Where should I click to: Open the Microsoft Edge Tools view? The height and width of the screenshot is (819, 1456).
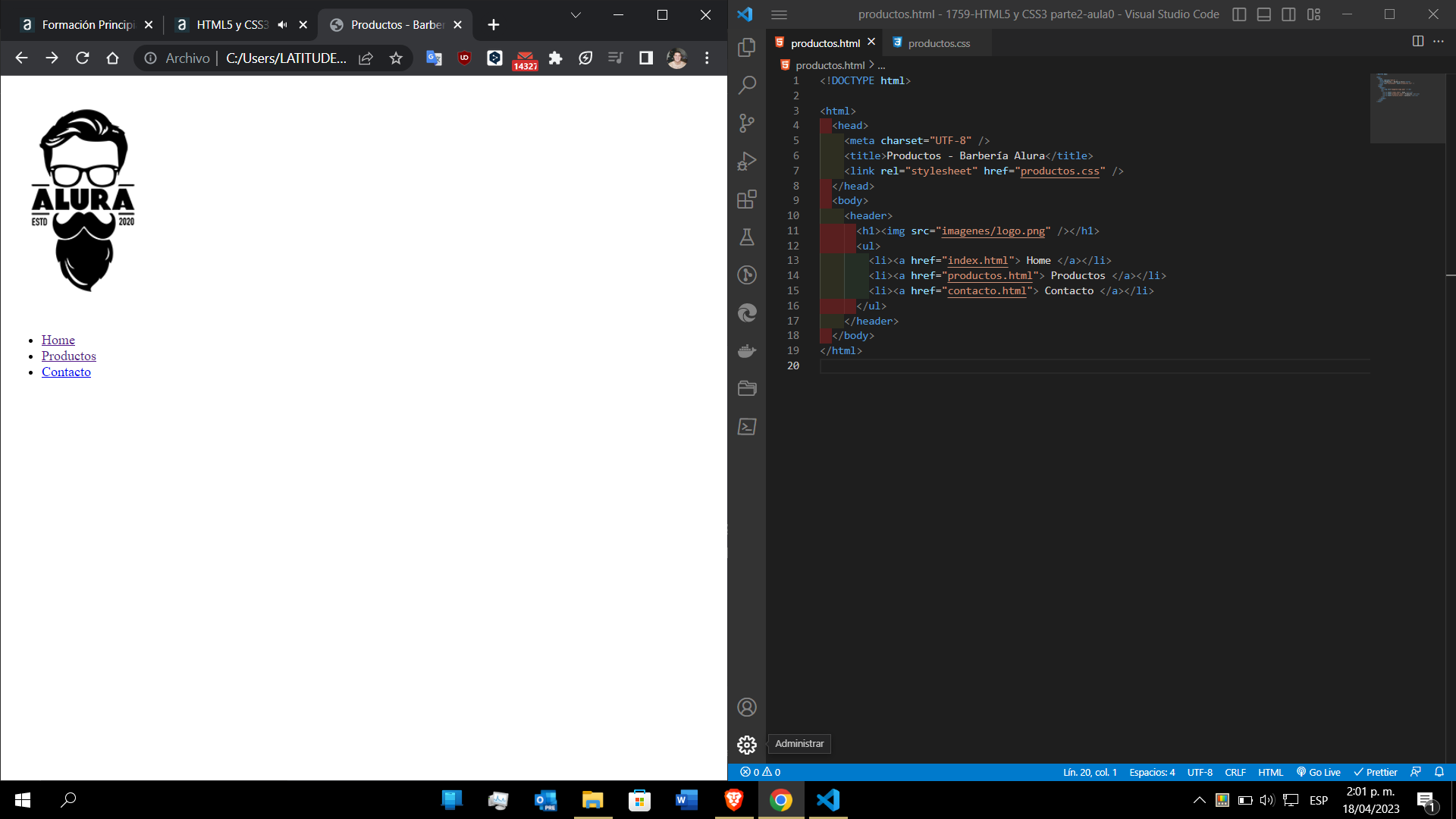pyautogui.click(x=747, y=312)
